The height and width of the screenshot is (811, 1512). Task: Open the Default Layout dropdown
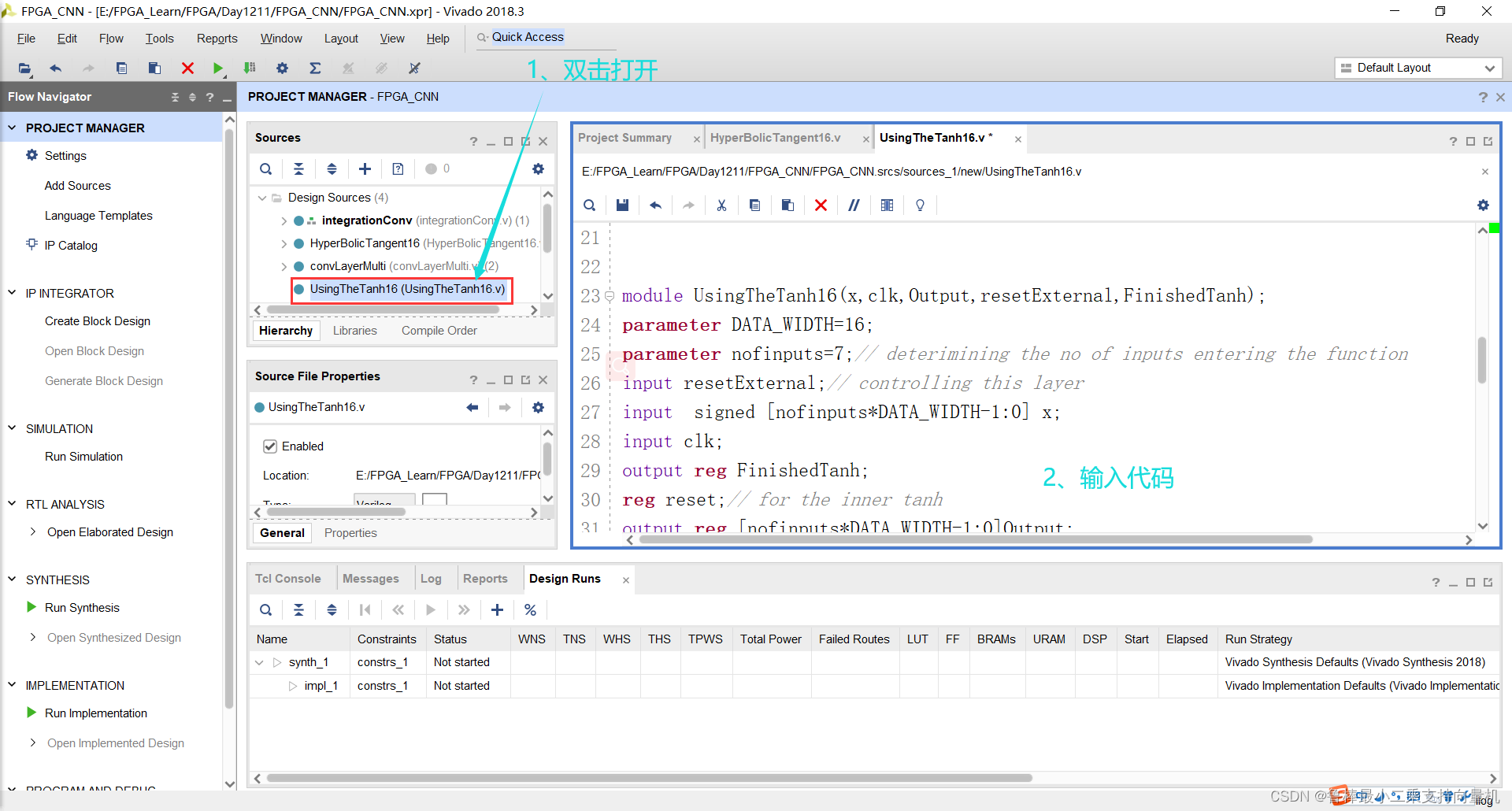tap(1417, 68)
